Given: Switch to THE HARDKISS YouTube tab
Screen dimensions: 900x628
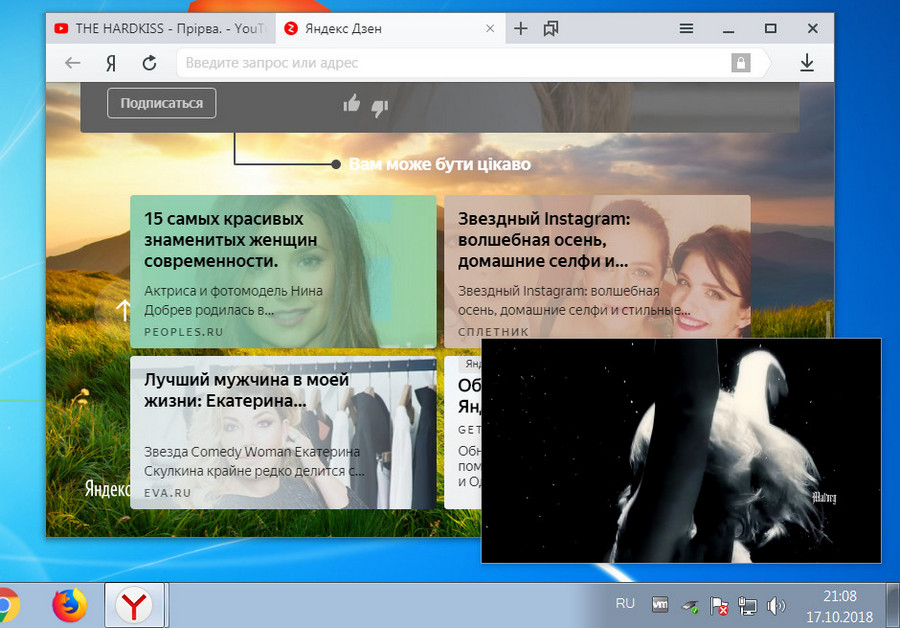Looking at the screenshot, I should click(161, 28).
